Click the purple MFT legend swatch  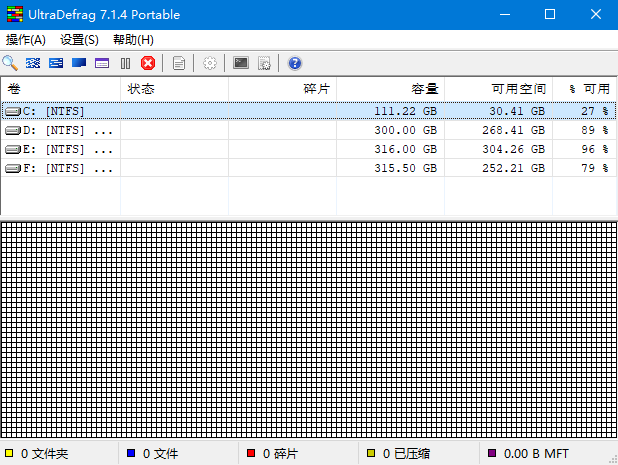click(x=491, y=453)
